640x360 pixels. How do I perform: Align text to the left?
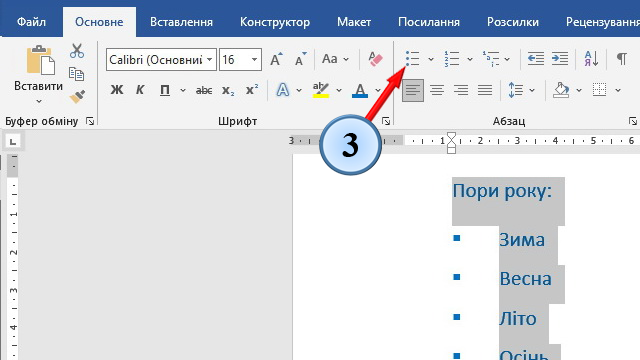(x=413, y=90)
